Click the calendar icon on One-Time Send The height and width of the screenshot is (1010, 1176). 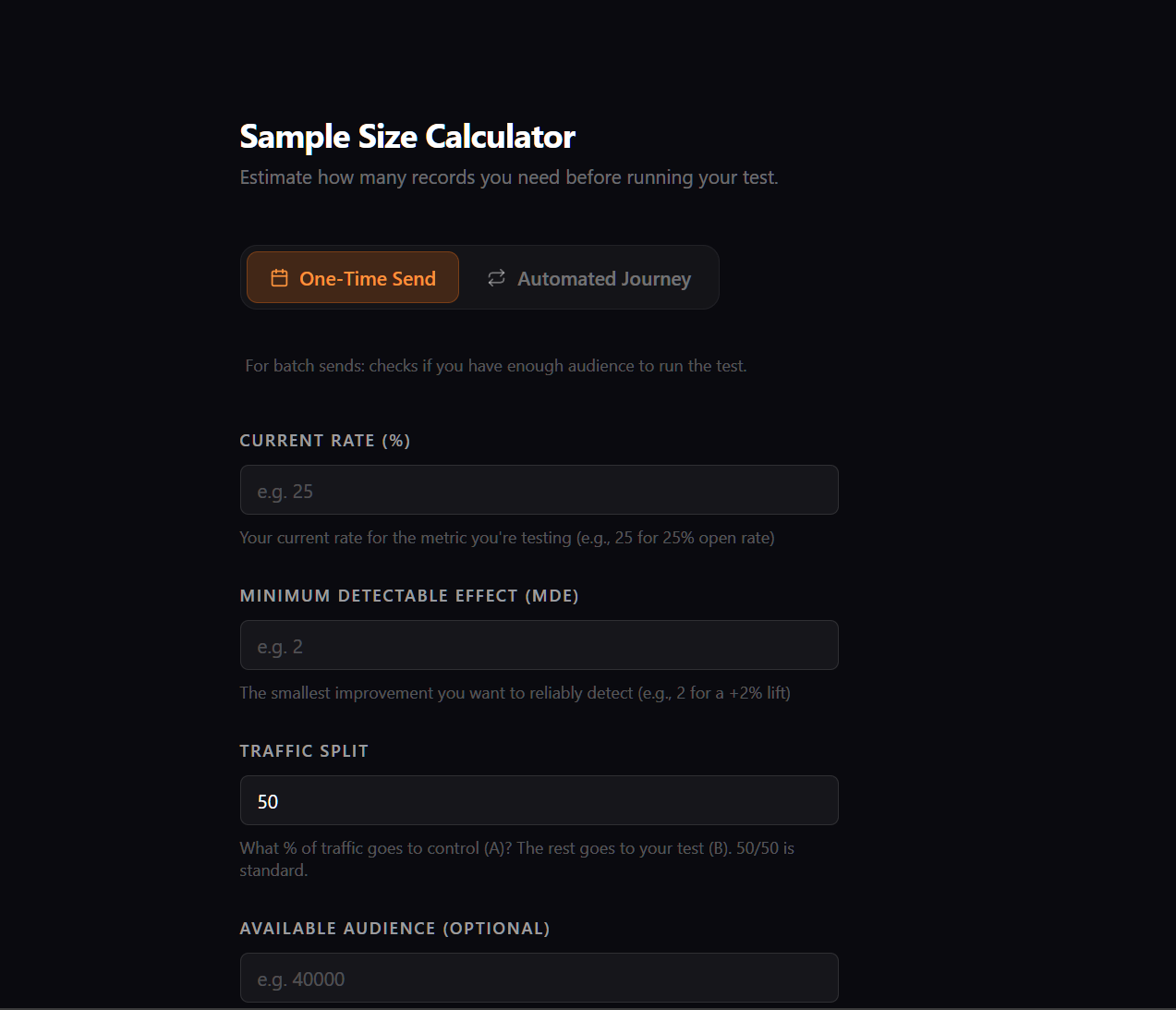tap(279, 278)
